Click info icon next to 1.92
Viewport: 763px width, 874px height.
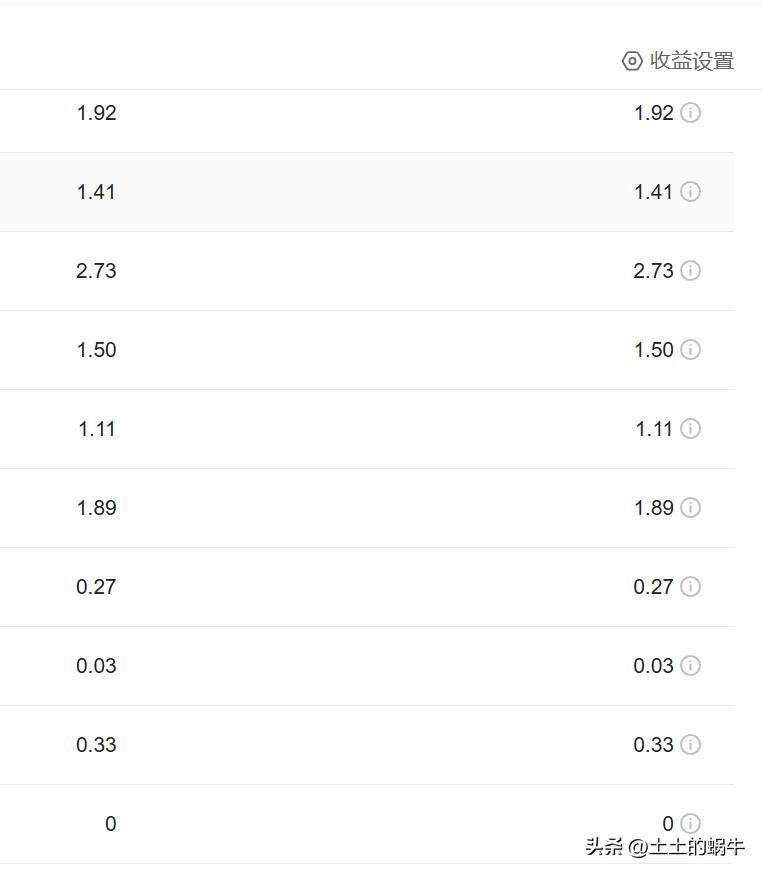691,113
